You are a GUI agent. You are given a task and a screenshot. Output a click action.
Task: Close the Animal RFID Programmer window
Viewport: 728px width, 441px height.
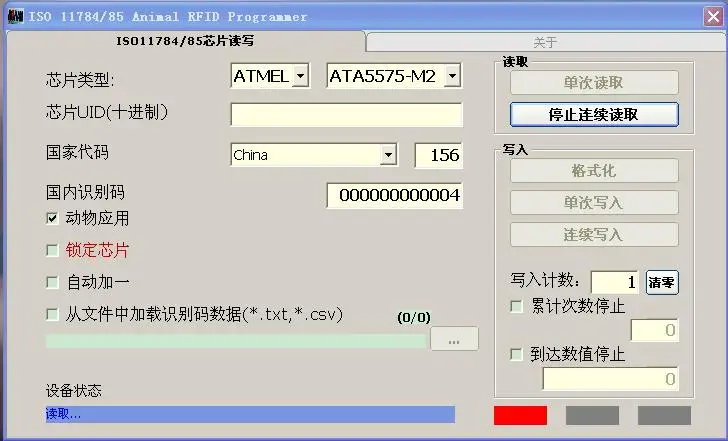coord(713,17)
